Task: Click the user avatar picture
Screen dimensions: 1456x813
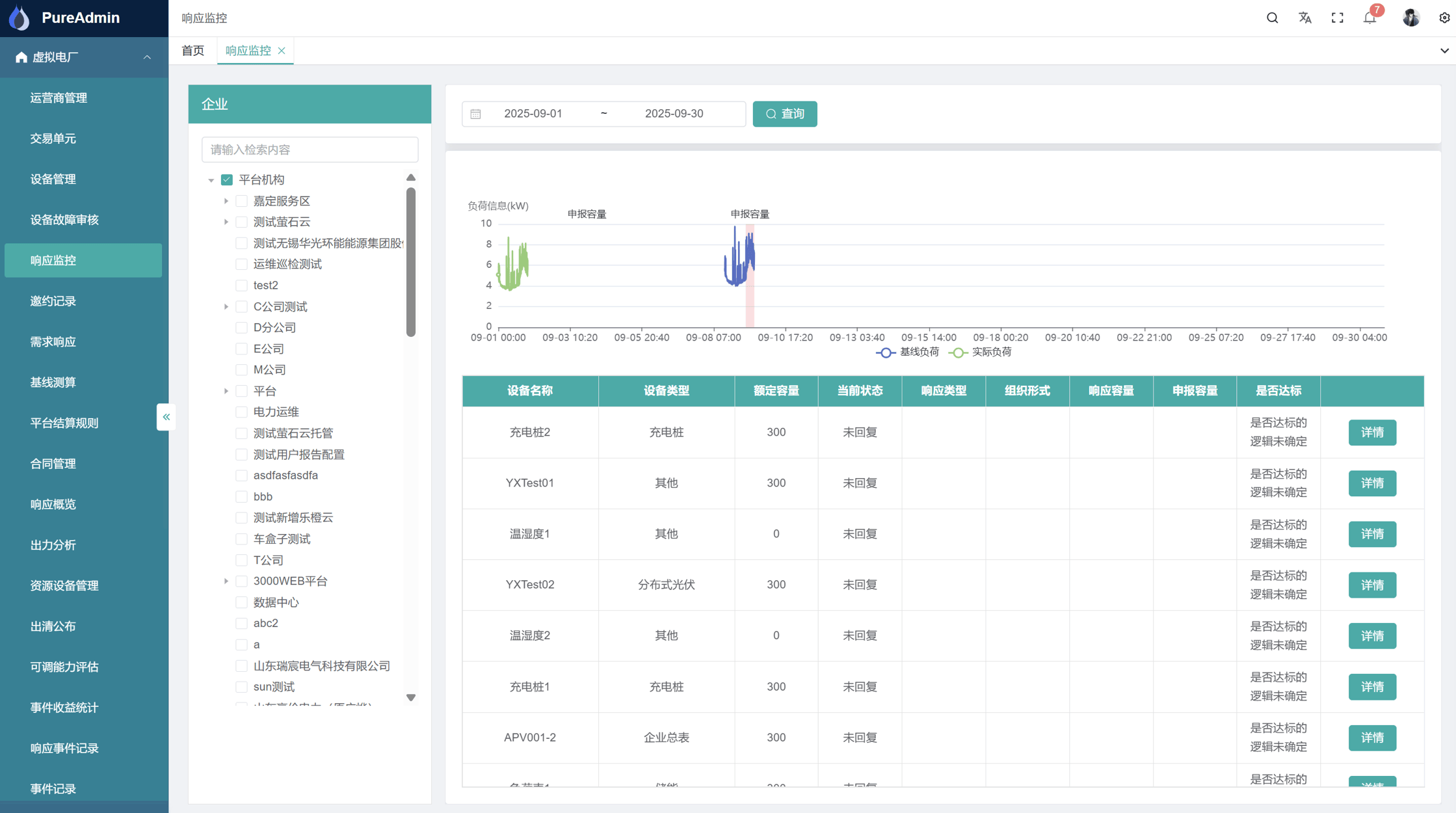Action: (x=1410, y=18)
